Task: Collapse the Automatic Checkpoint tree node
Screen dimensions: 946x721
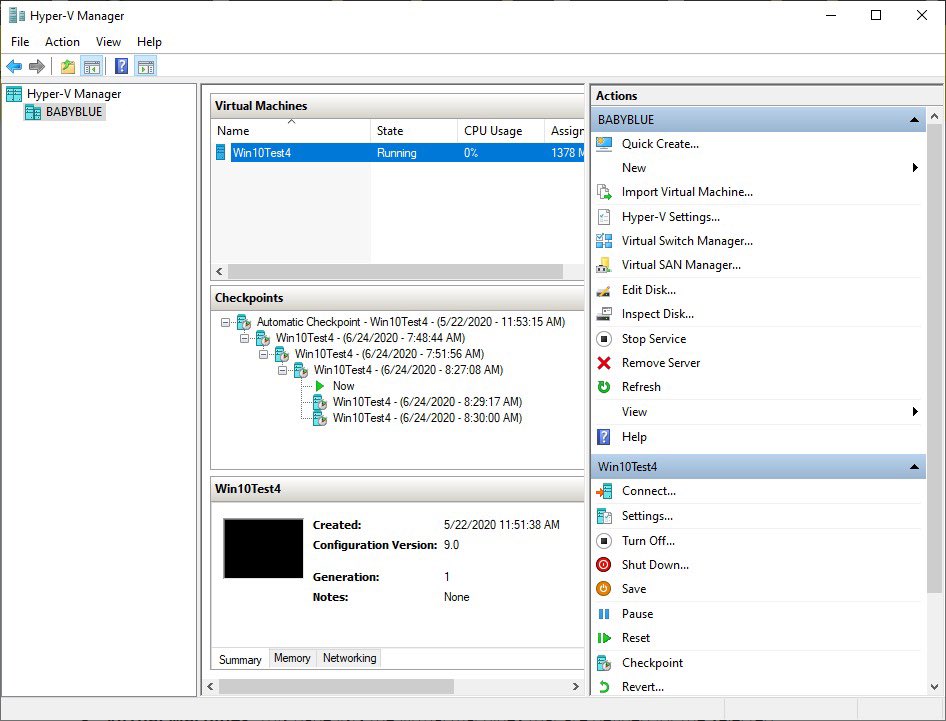Action: (225, 322)
